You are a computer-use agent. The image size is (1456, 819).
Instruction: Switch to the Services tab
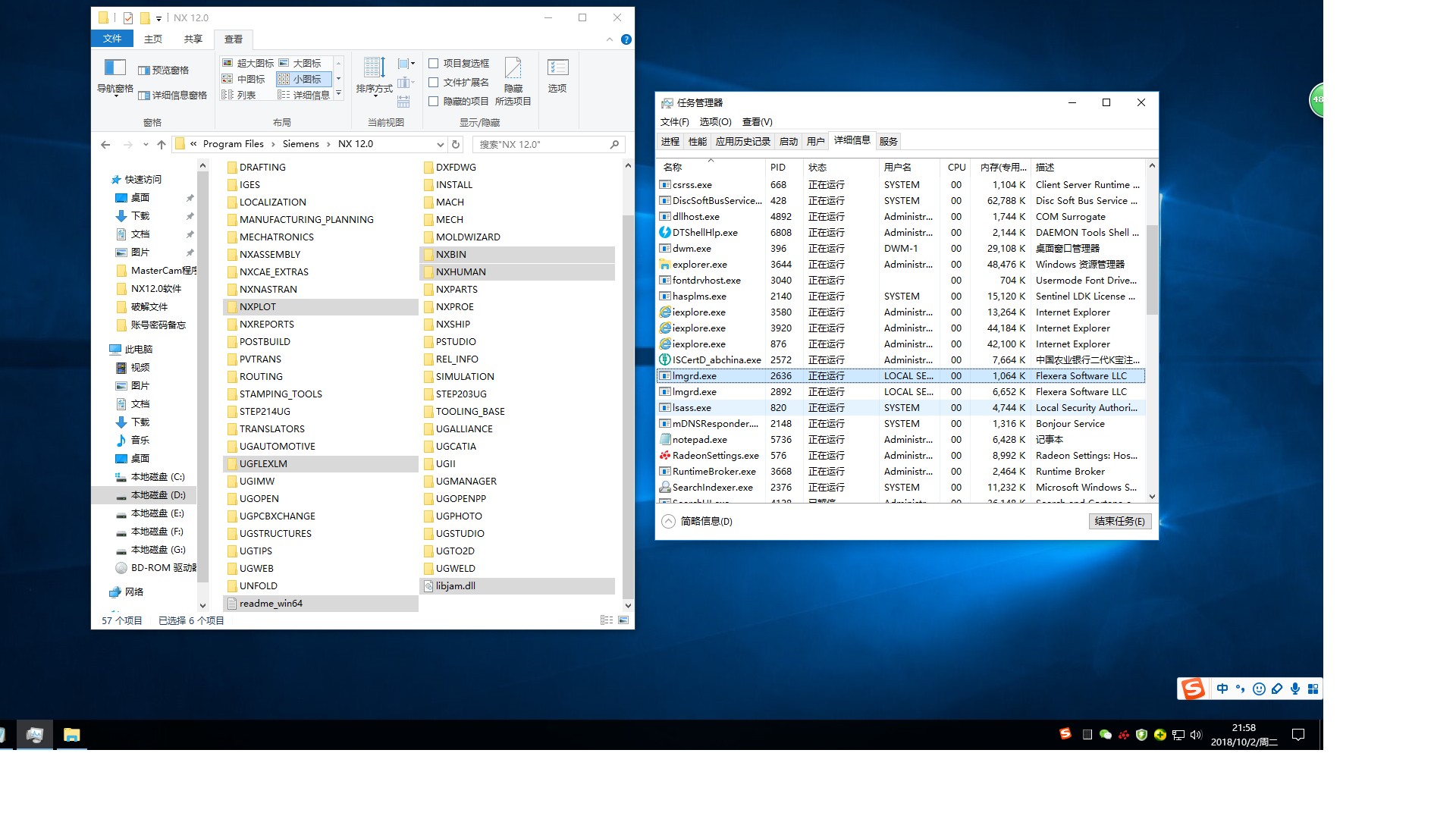coord(889,142)
